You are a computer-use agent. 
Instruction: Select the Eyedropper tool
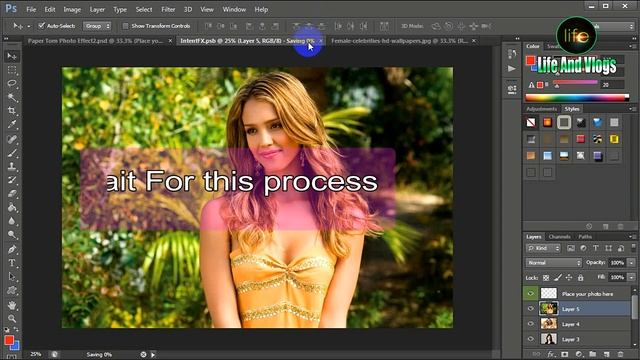12,125
